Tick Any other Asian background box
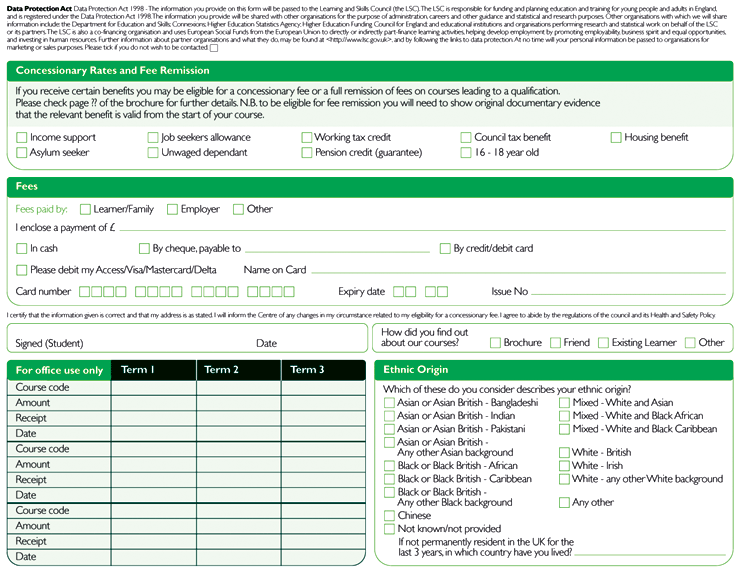 (389, 442)
